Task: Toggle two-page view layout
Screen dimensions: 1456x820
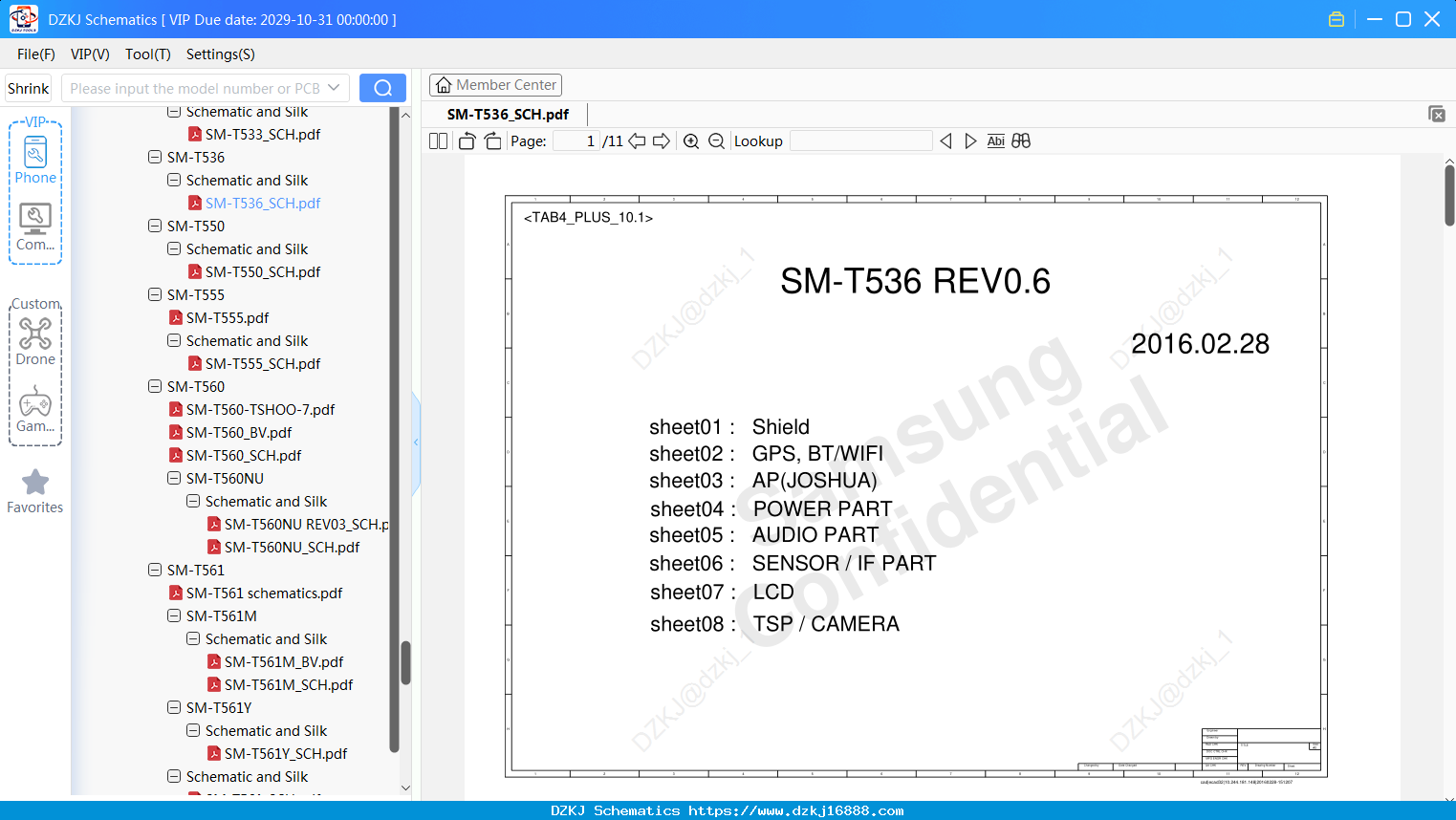Action: [438, 141]
